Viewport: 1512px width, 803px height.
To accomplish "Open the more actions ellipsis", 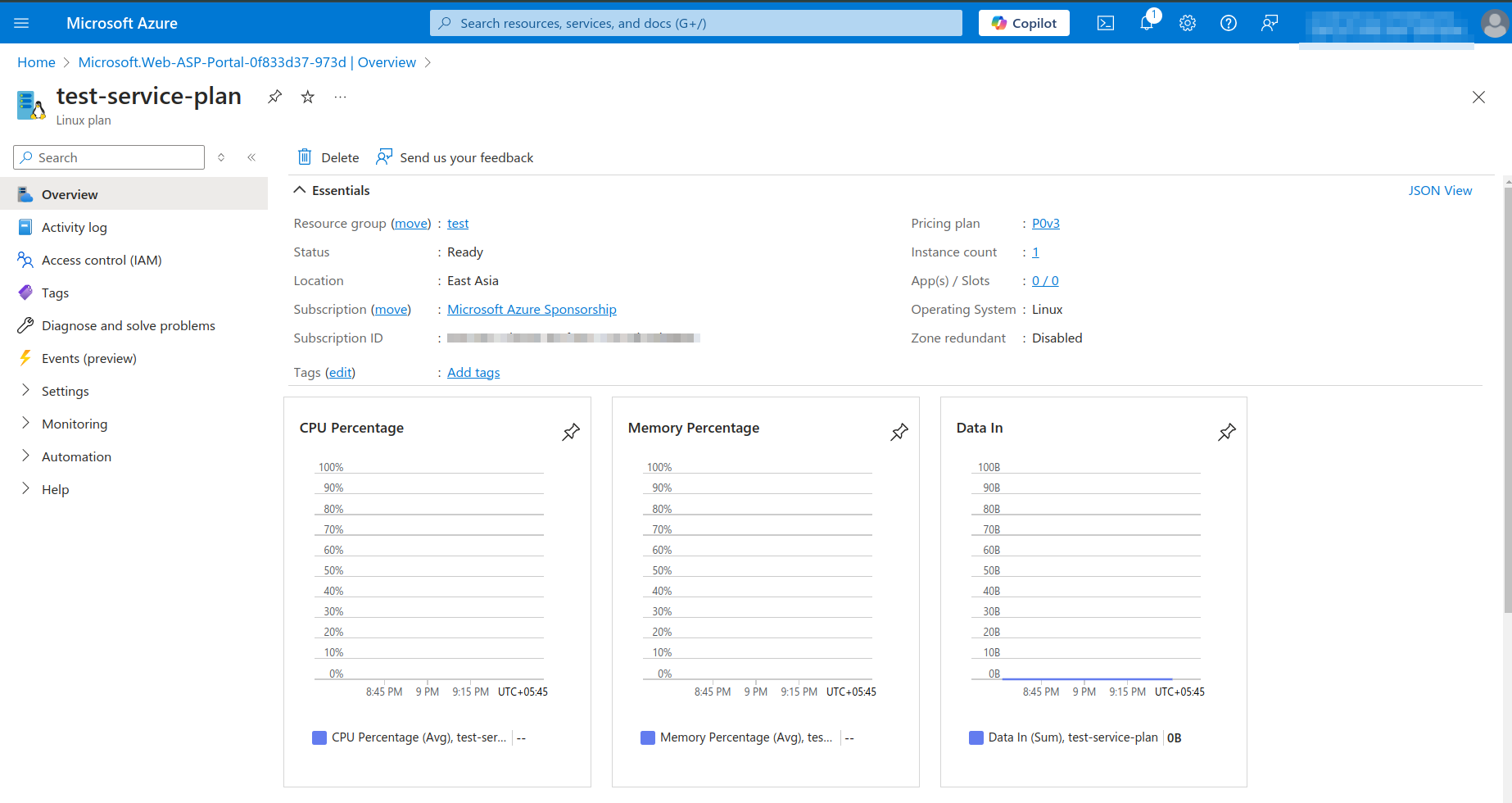I will click(x=341, y=97).
